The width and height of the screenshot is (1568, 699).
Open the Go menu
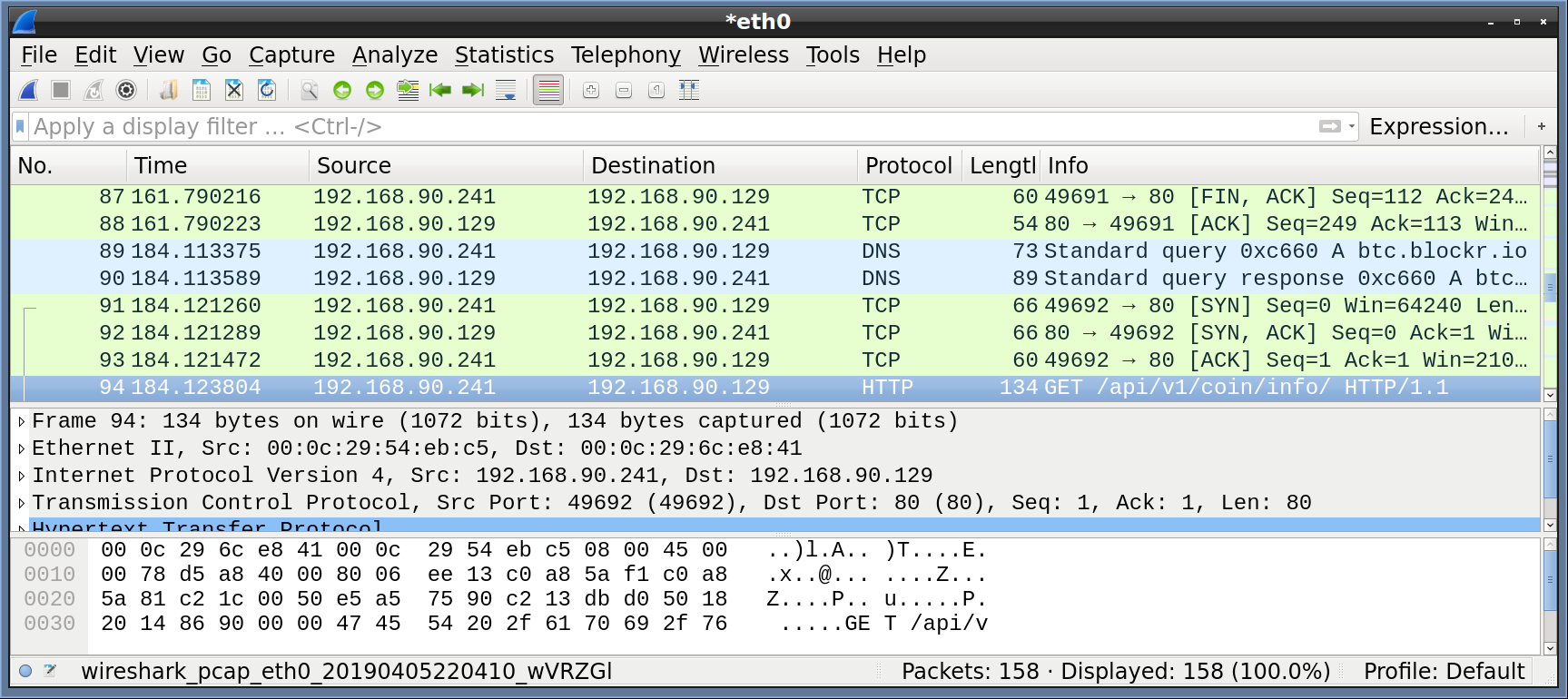point(216,55)
